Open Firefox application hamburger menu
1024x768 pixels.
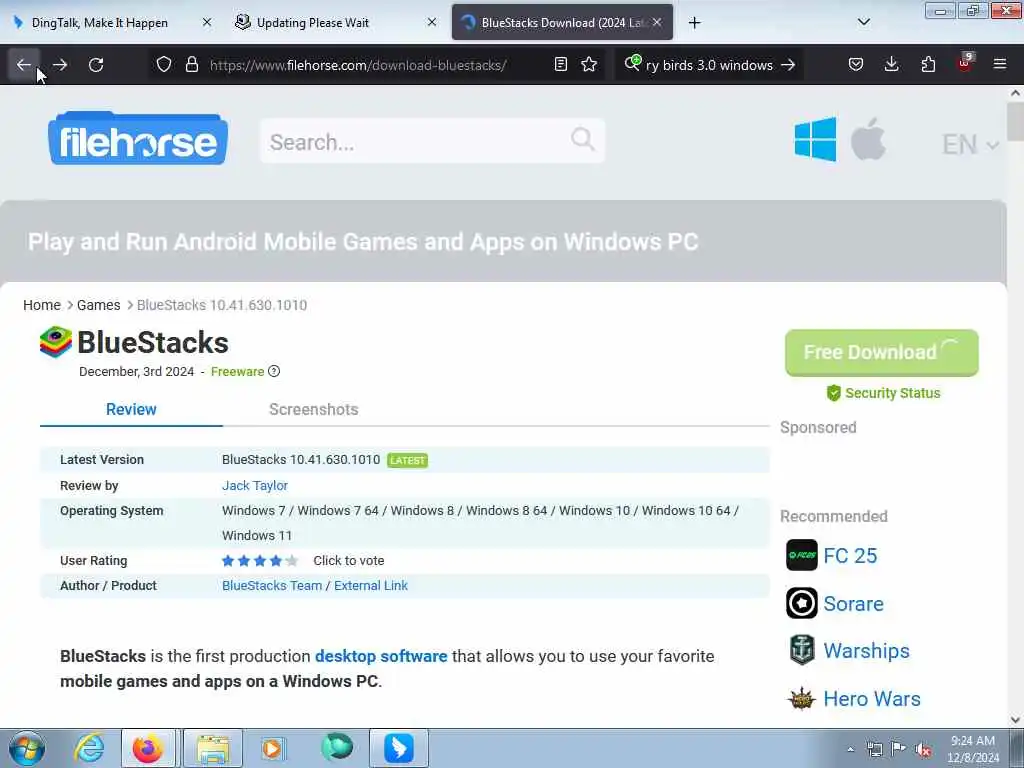(x=1000, y=65)
